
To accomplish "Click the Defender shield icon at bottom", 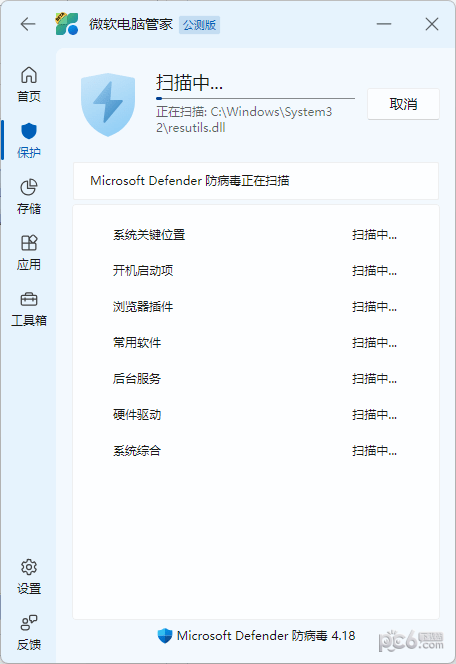I will (165, 636).
